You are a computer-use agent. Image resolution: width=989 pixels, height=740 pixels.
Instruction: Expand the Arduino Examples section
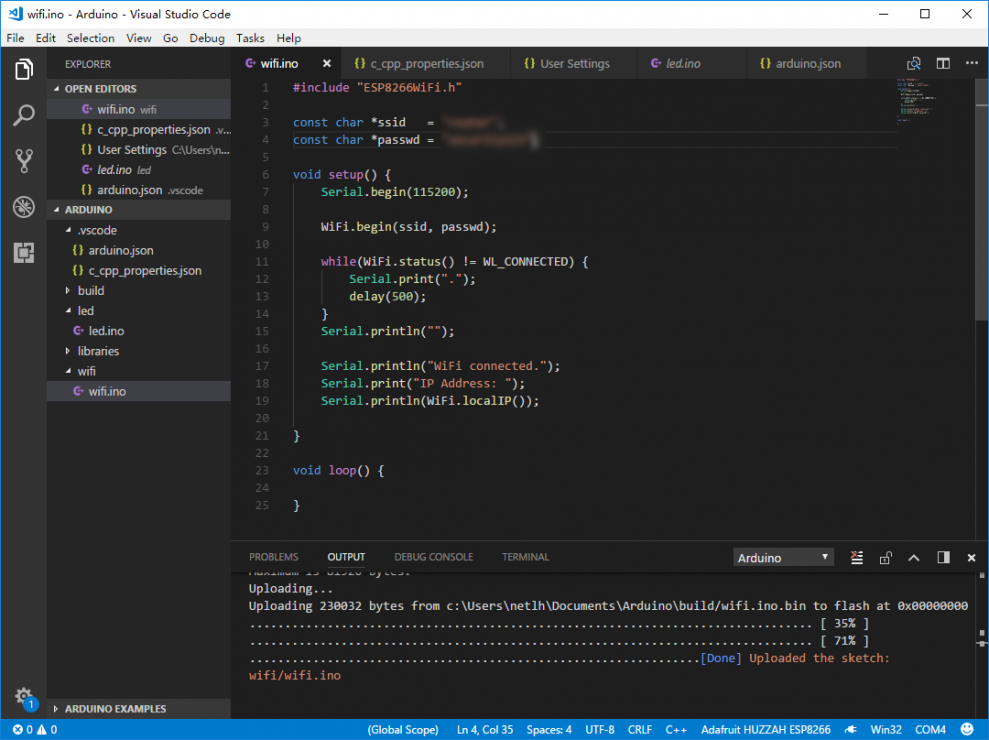(115, 709)
